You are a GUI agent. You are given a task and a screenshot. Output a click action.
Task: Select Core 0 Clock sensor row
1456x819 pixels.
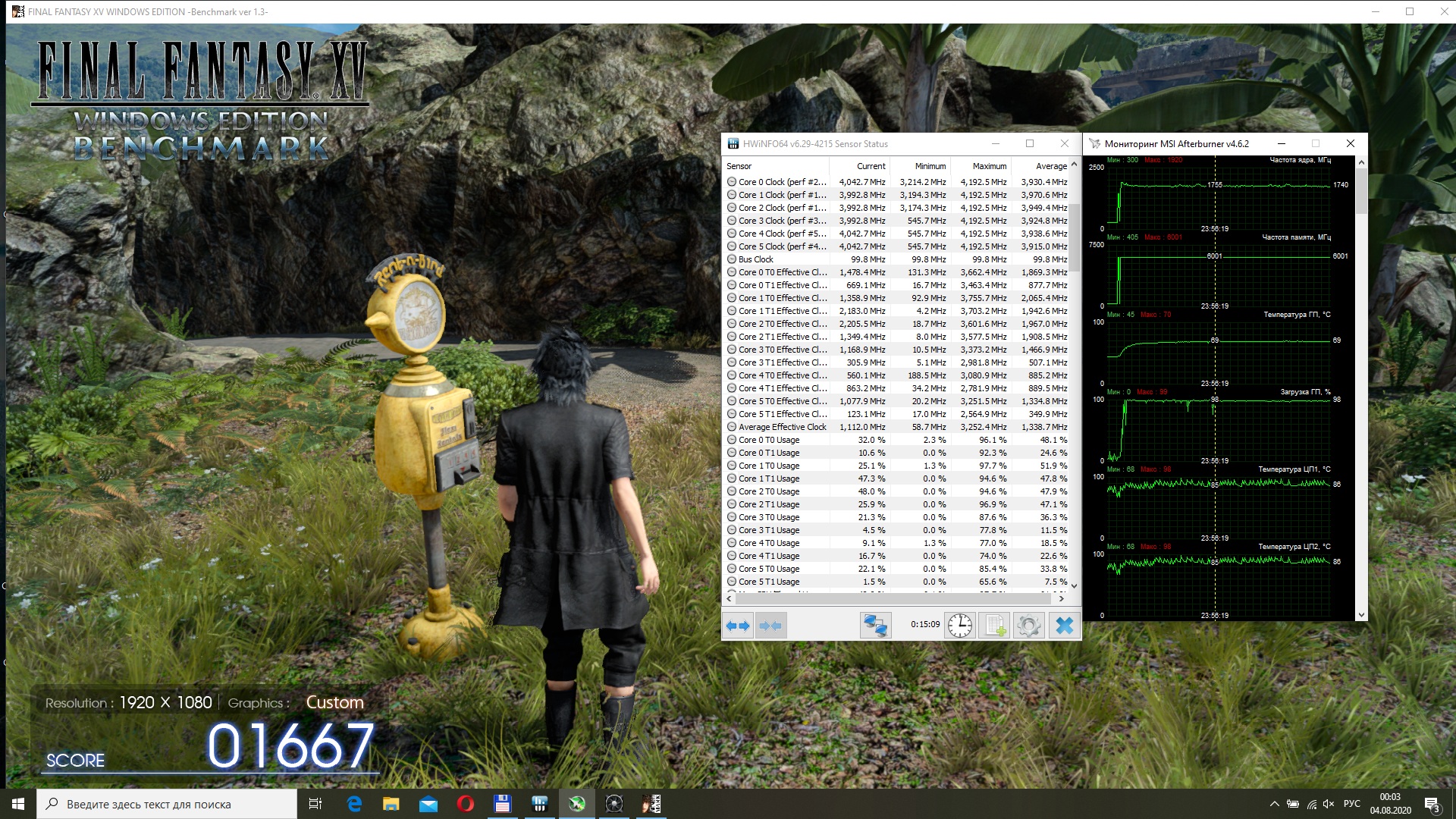coord(781,182)
